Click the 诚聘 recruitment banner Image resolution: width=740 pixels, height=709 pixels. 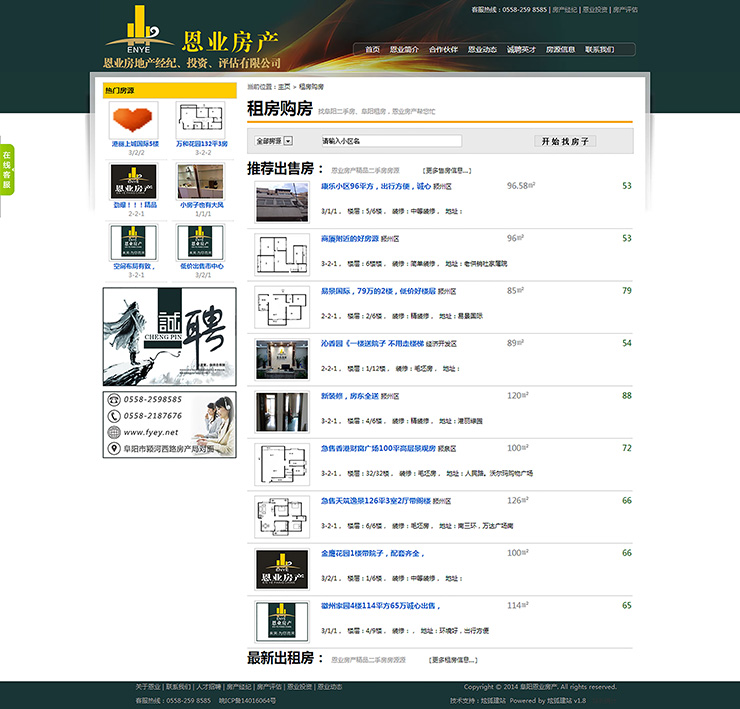pyautogui.click(x=169, y=337)
